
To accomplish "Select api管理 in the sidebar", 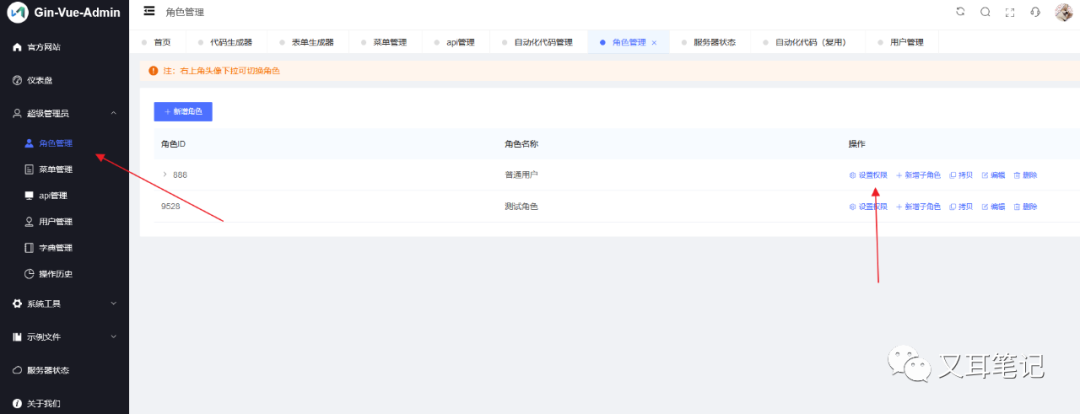I will (64, 196).
